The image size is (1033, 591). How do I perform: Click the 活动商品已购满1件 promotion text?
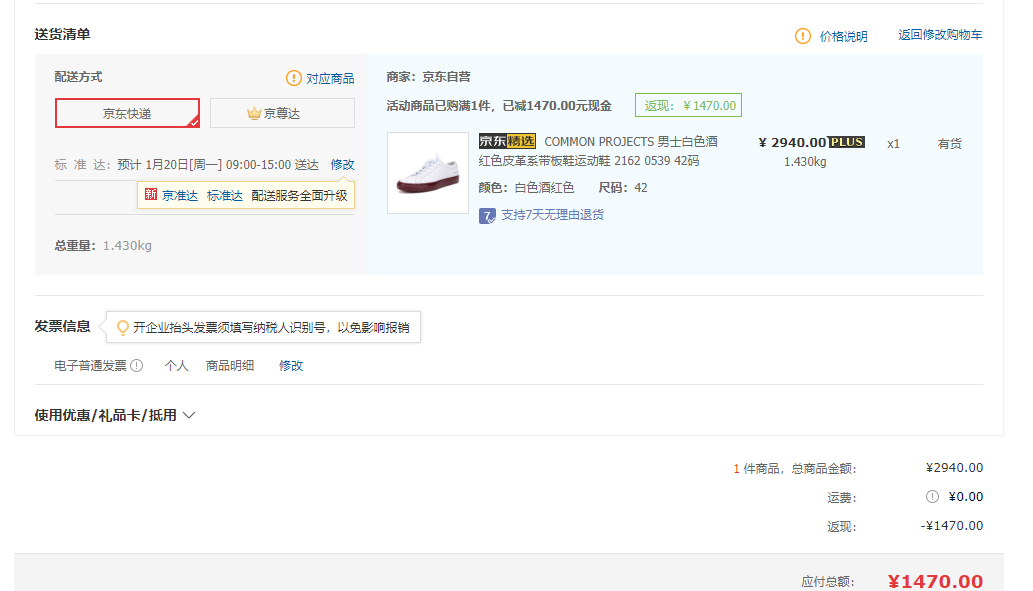pos(499,106)
